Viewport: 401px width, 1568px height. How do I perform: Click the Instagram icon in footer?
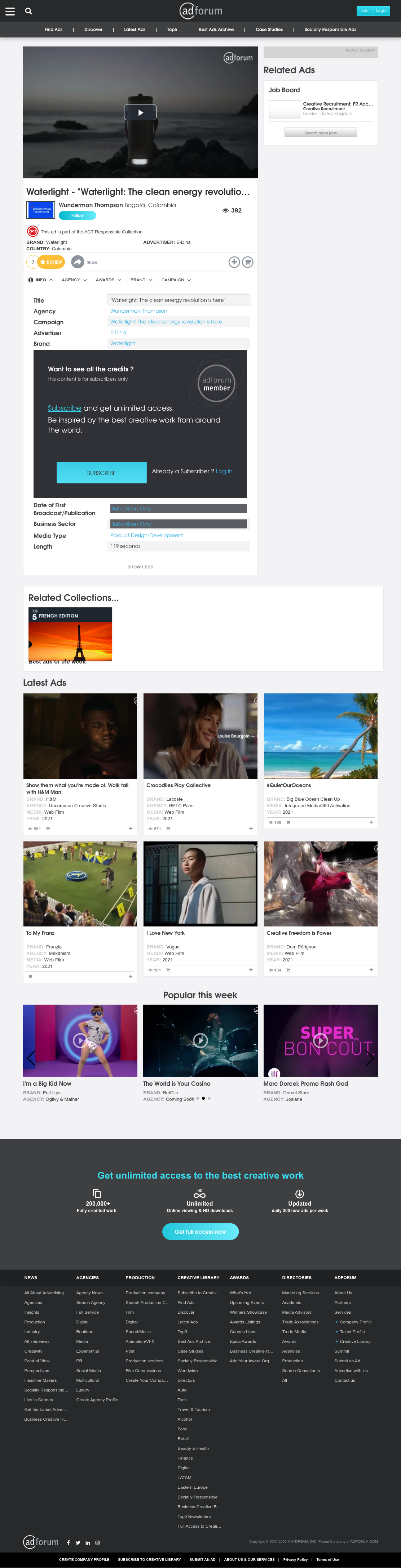point(97,1543)
